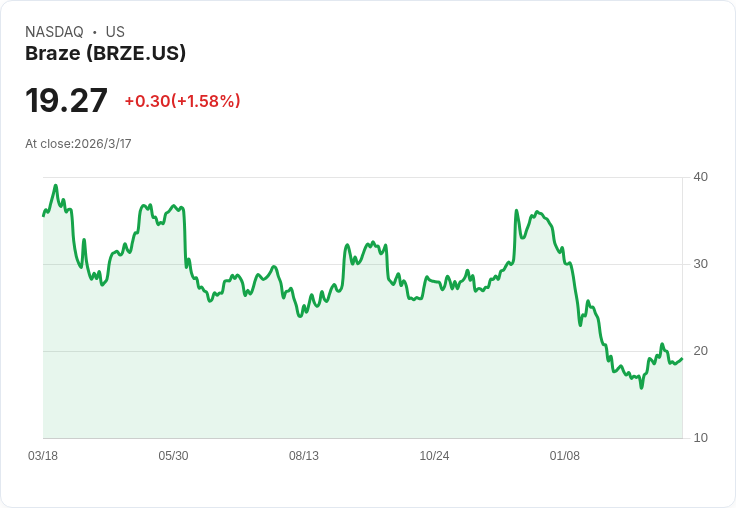Click the steep drop right after 05/30
Viewport: 736px width, 508px height.
tap(184, 237)
